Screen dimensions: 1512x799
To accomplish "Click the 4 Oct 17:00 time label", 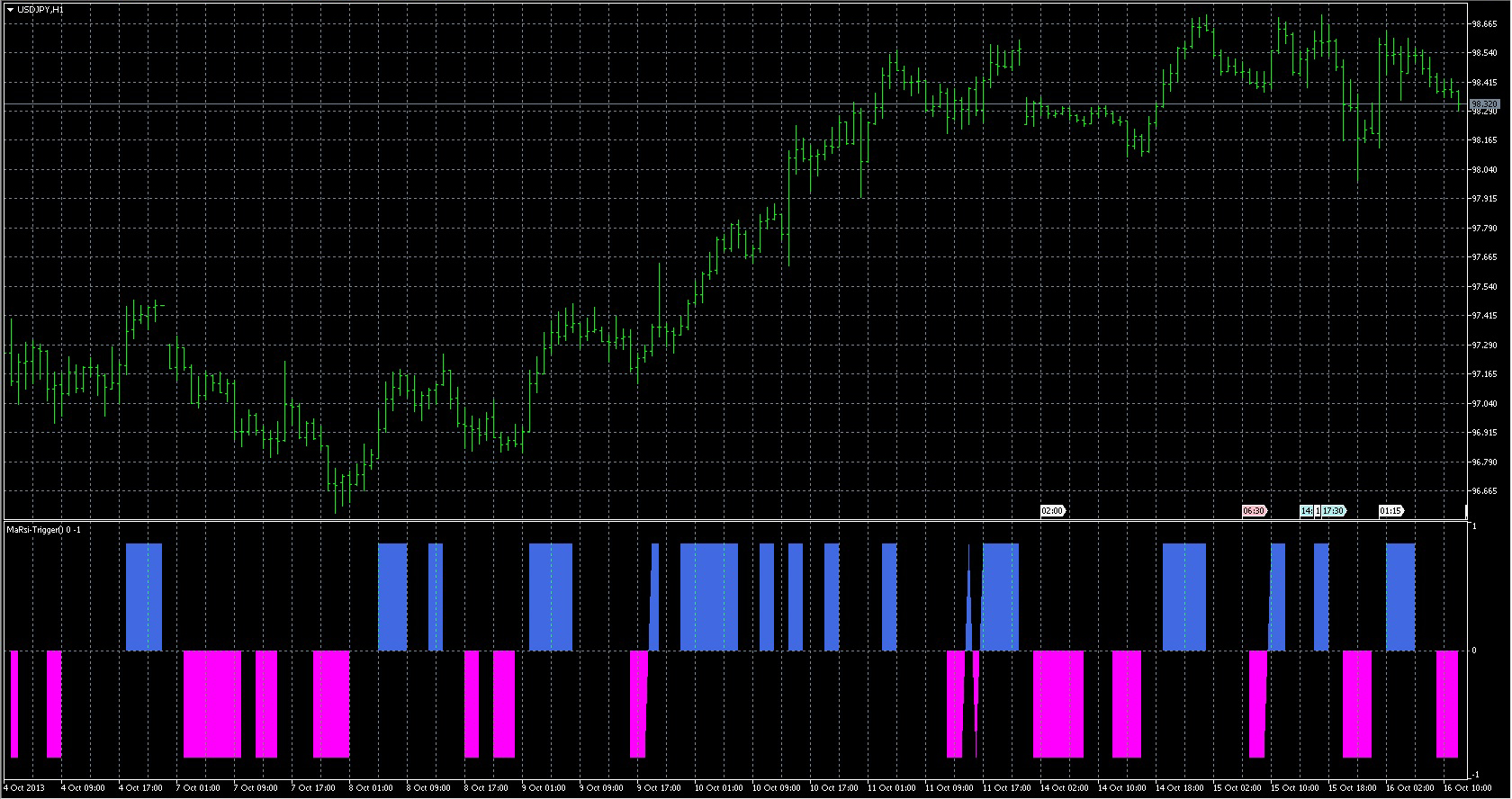I will (139, 788).
